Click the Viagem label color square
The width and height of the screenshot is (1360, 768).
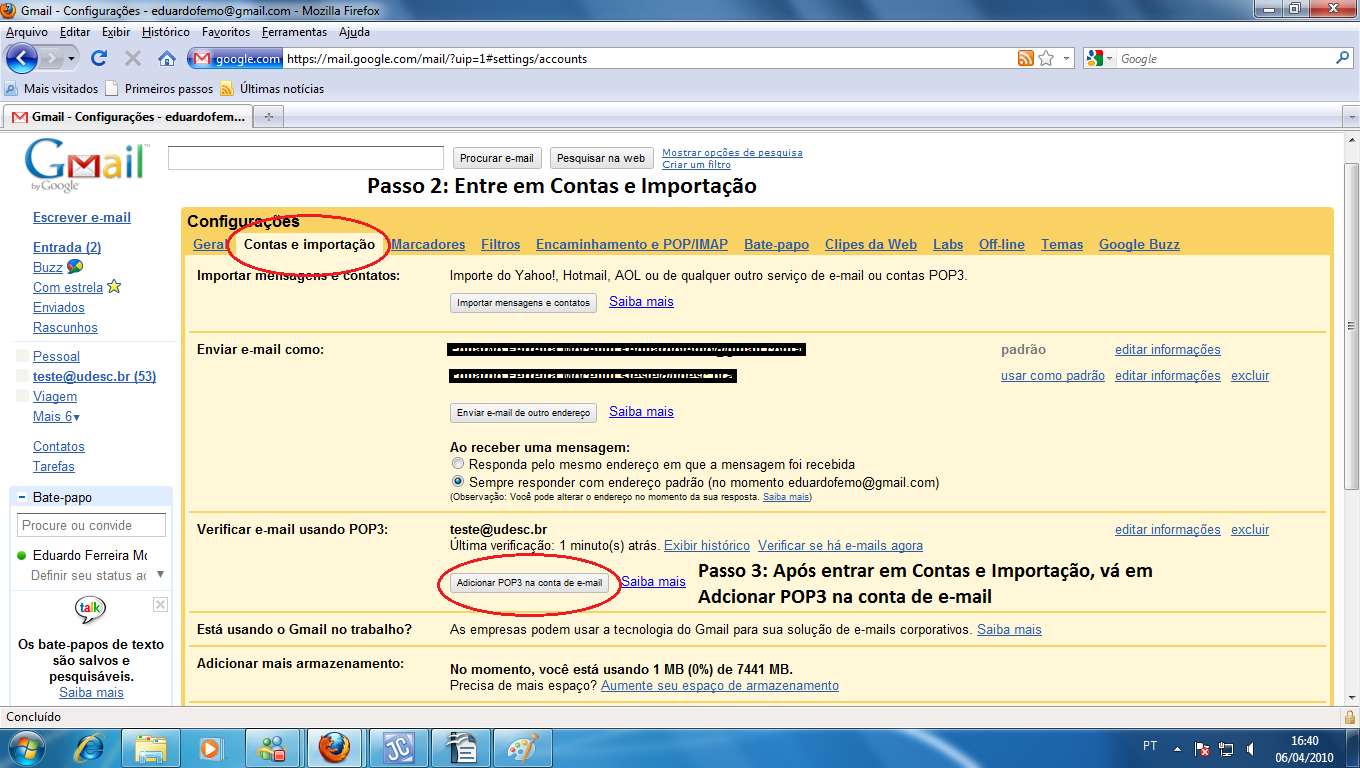pyautogui.click(x=22, y=396)
